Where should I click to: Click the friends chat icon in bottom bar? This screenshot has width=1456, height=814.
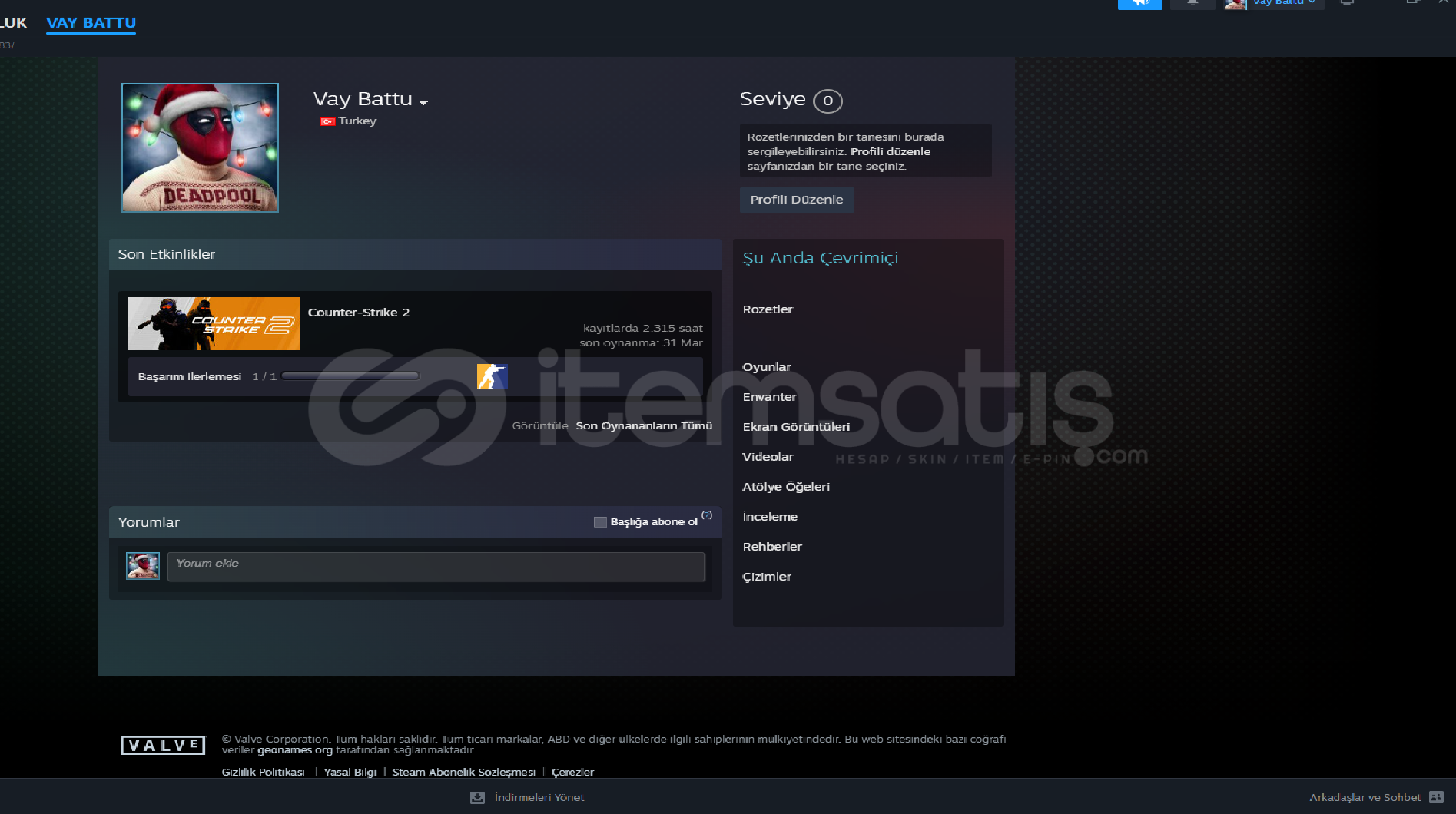click(x=1436, y=797)
